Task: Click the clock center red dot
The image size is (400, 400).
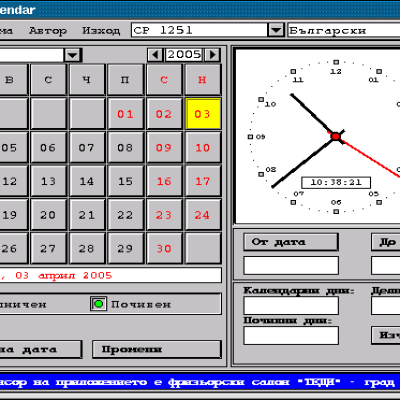Action: tap(336, 136)
